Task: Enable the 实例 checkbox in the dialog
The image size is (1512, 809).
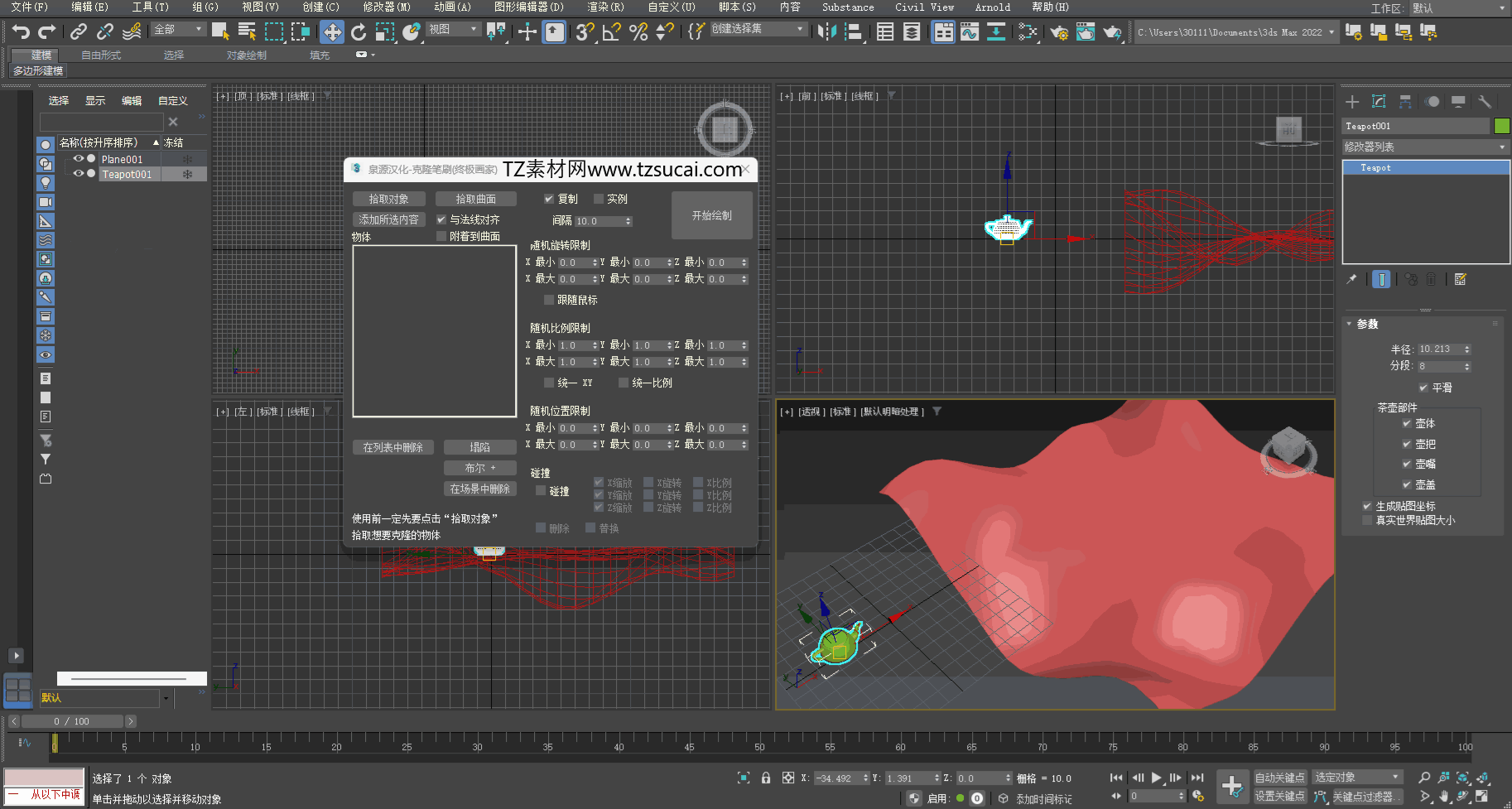Action: 599,199
